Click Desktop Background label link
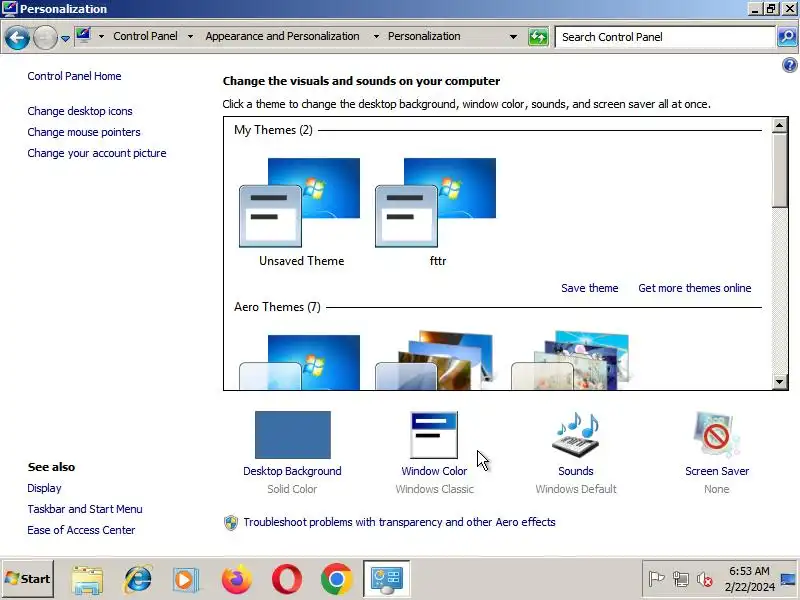 (292, 471)
